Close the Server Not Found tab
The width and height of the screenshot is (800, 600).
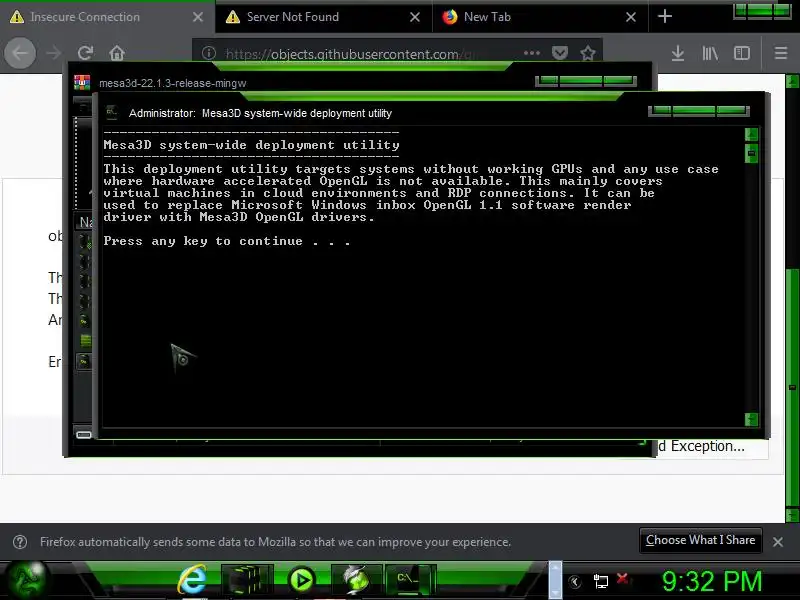[415, 17]
